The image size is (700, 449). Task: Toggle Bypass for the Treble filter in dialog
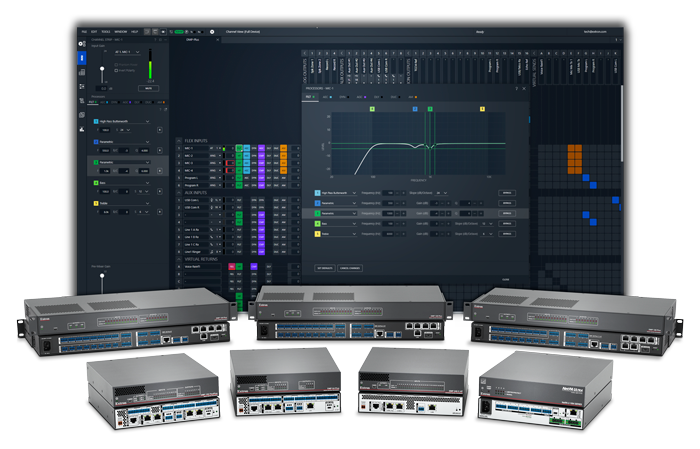pyautogui.click(x=508, y=235)
